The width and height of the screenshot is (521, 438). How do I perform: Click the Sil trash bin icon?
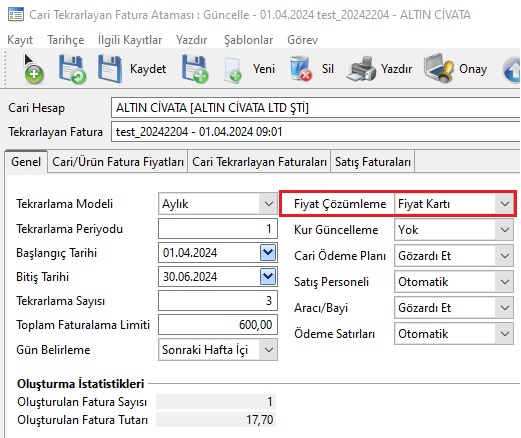pyautogui.click(x=301, y=69)
